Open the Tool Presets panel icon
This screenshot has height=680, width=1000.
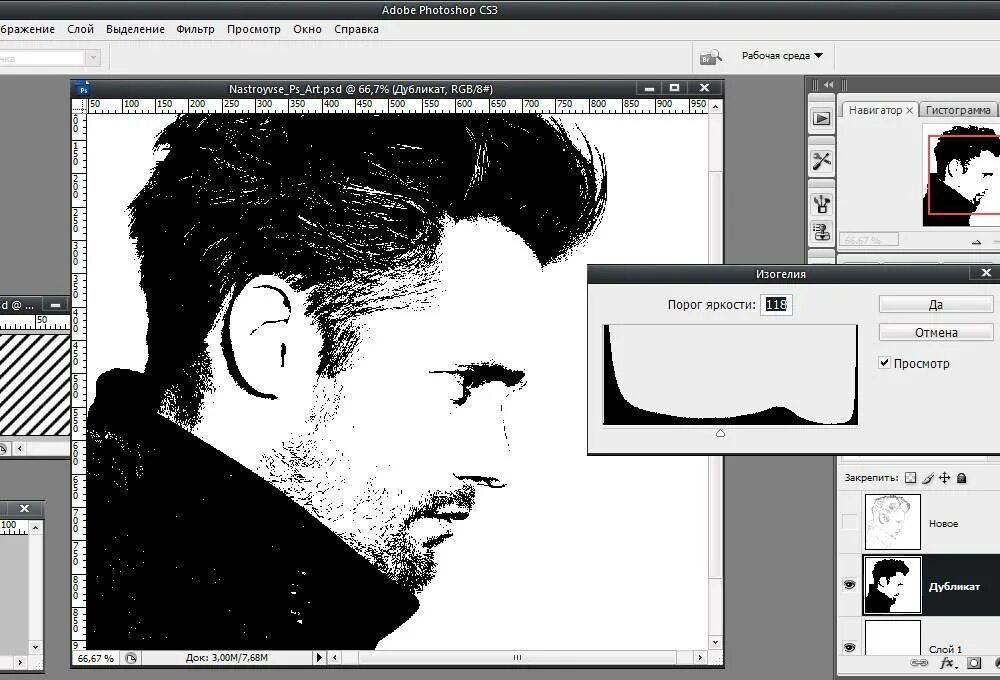[x=822, y=161]
